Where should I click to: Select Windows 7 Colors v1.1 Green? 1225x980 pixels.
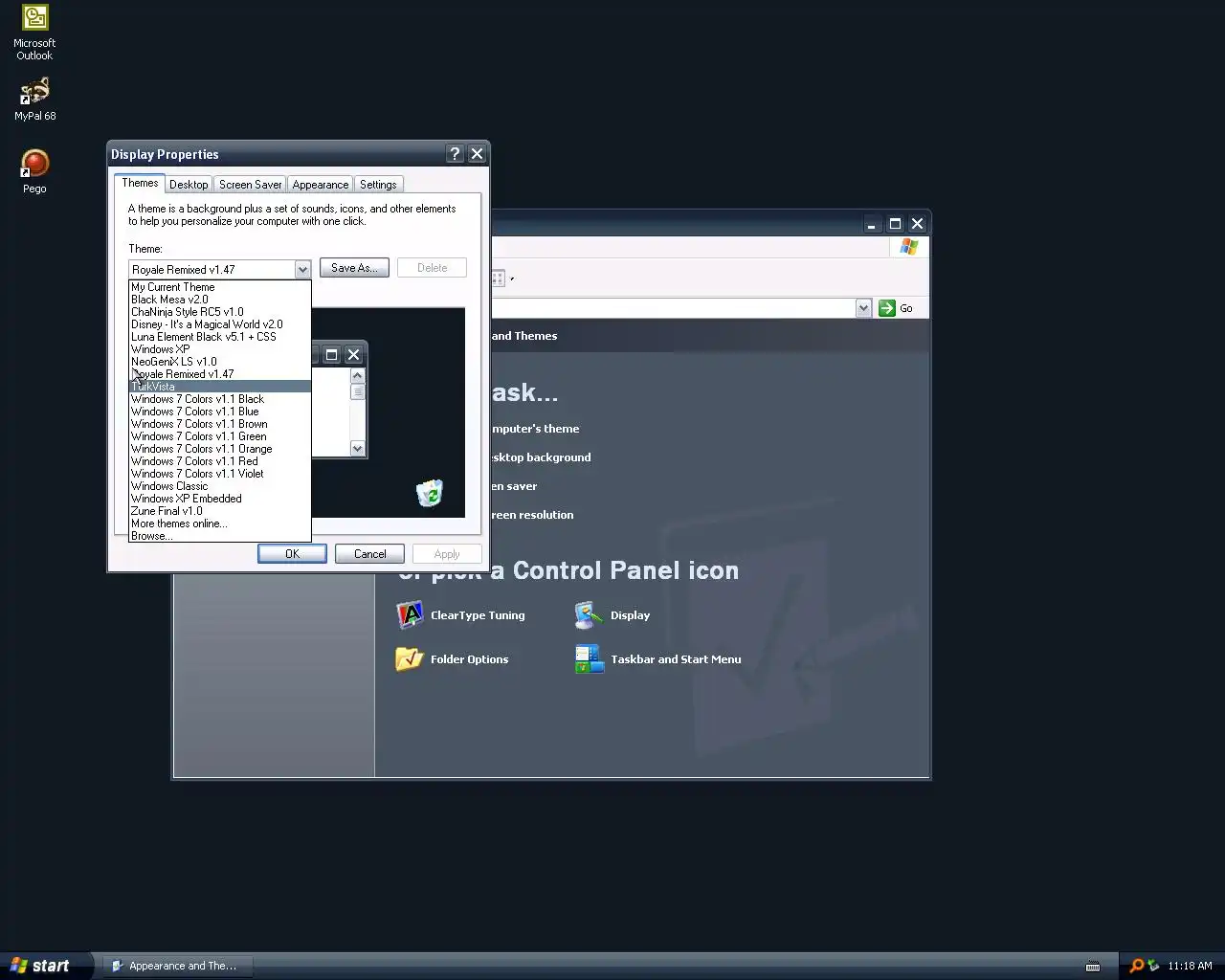(220, 436)
